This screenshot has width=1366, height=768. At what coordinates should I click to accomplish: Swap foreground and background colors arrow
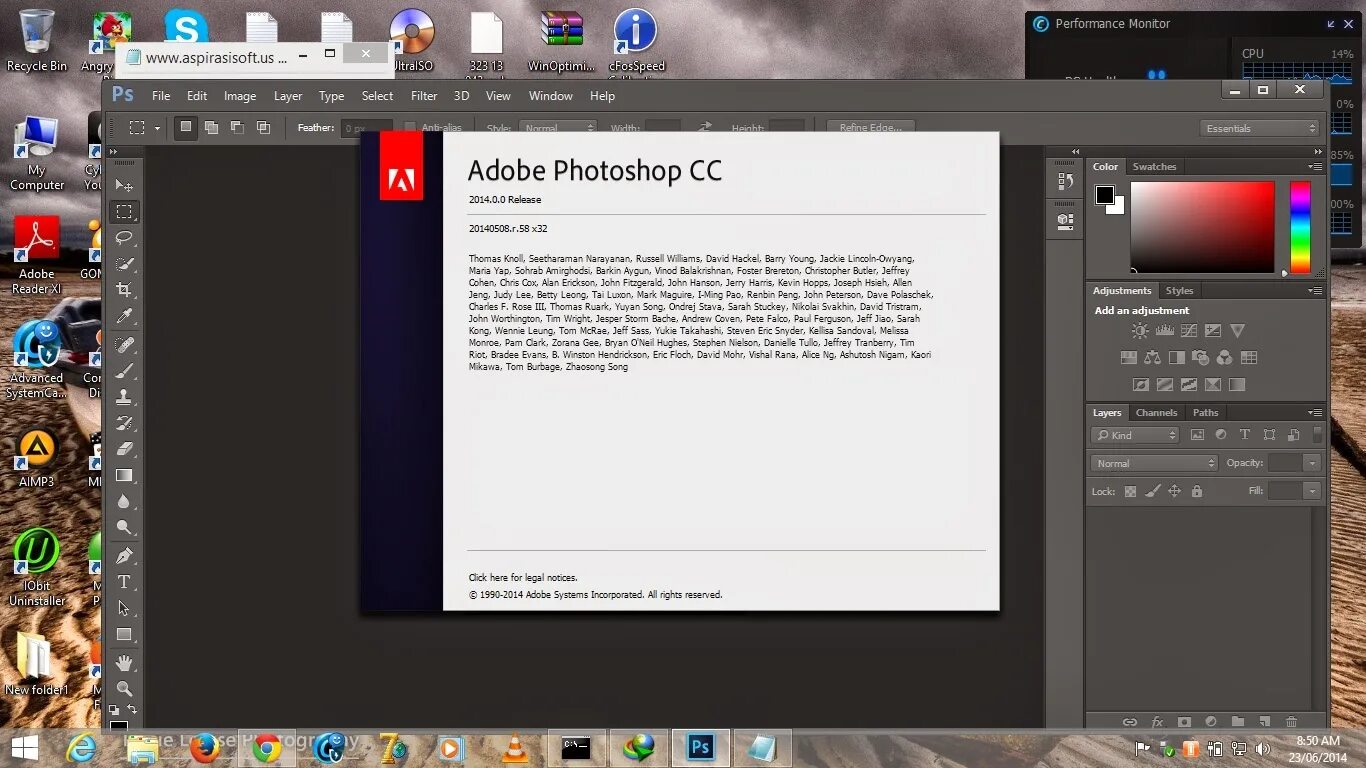tap(130, 710)
